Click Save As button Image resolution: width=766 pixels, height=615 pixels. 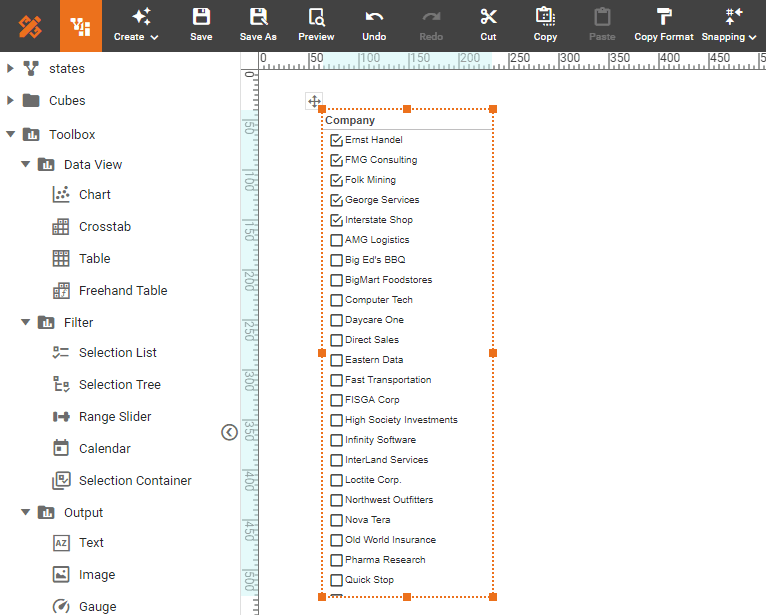(x=258, y=25)
